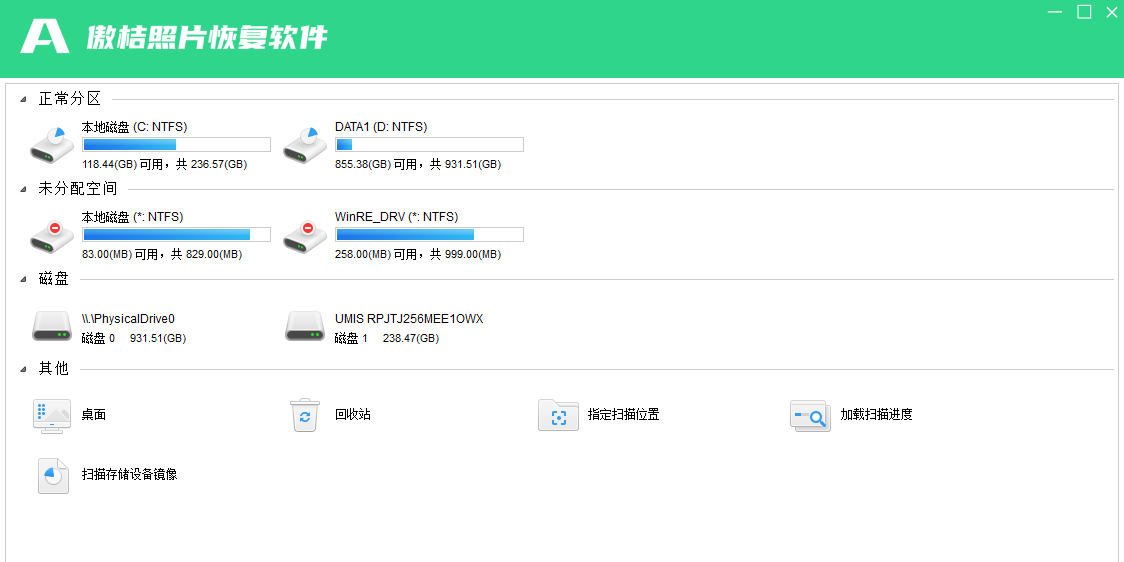Select the PhysicalDrive0 disk icon
The width and height of the screenshot is (1124, 562).
(52, 326)
